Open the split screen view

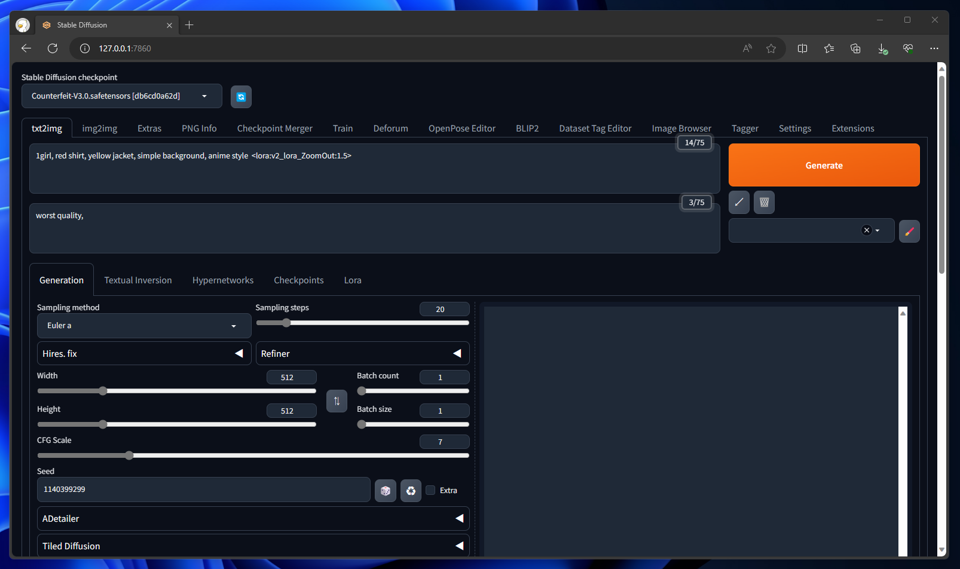802,48
